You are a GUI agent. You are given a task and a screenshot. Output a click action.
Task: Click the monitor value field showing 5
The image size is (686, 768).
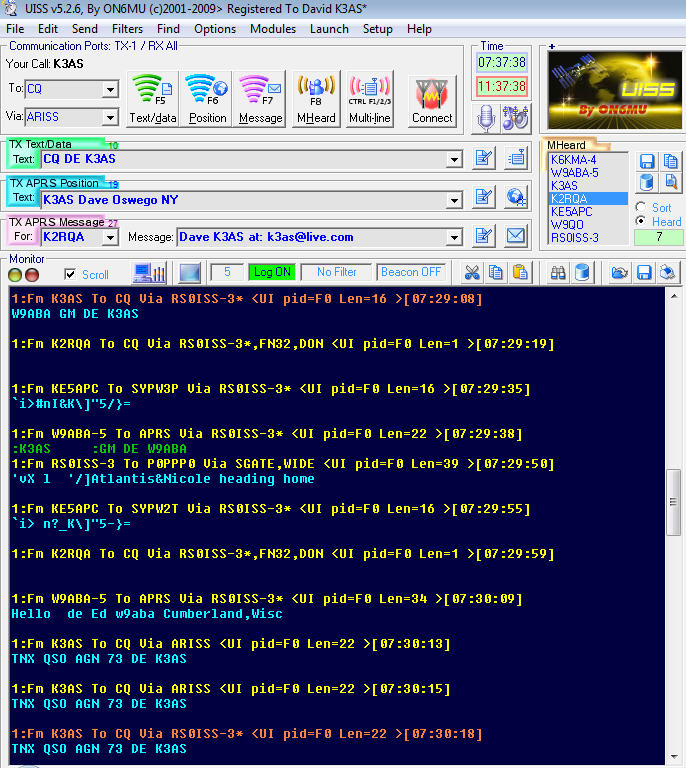click(x=227, y=272)
